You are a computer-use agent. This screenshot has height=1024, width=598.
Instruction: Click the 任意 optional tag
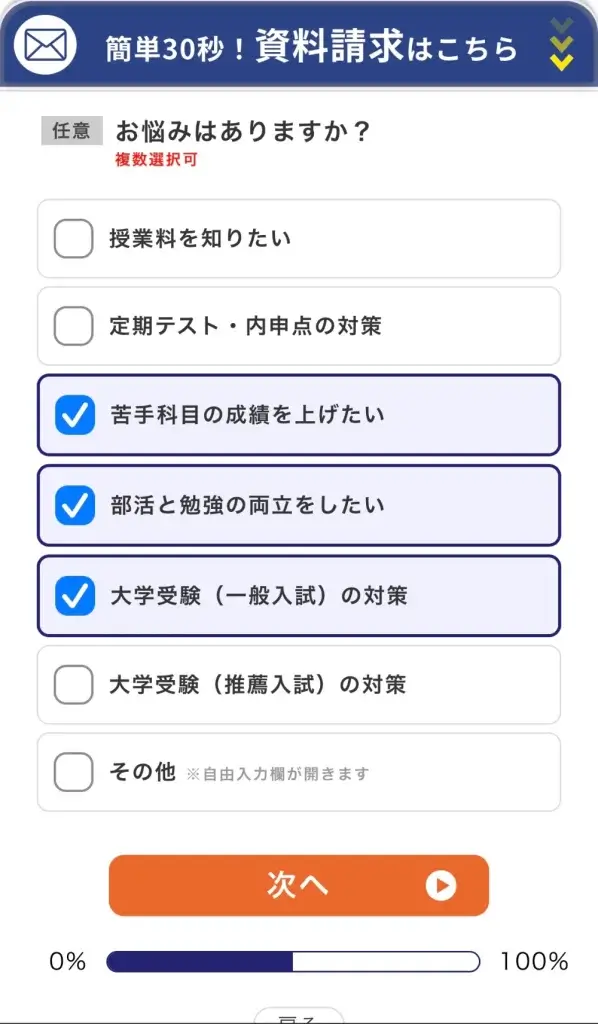[72, 131]
